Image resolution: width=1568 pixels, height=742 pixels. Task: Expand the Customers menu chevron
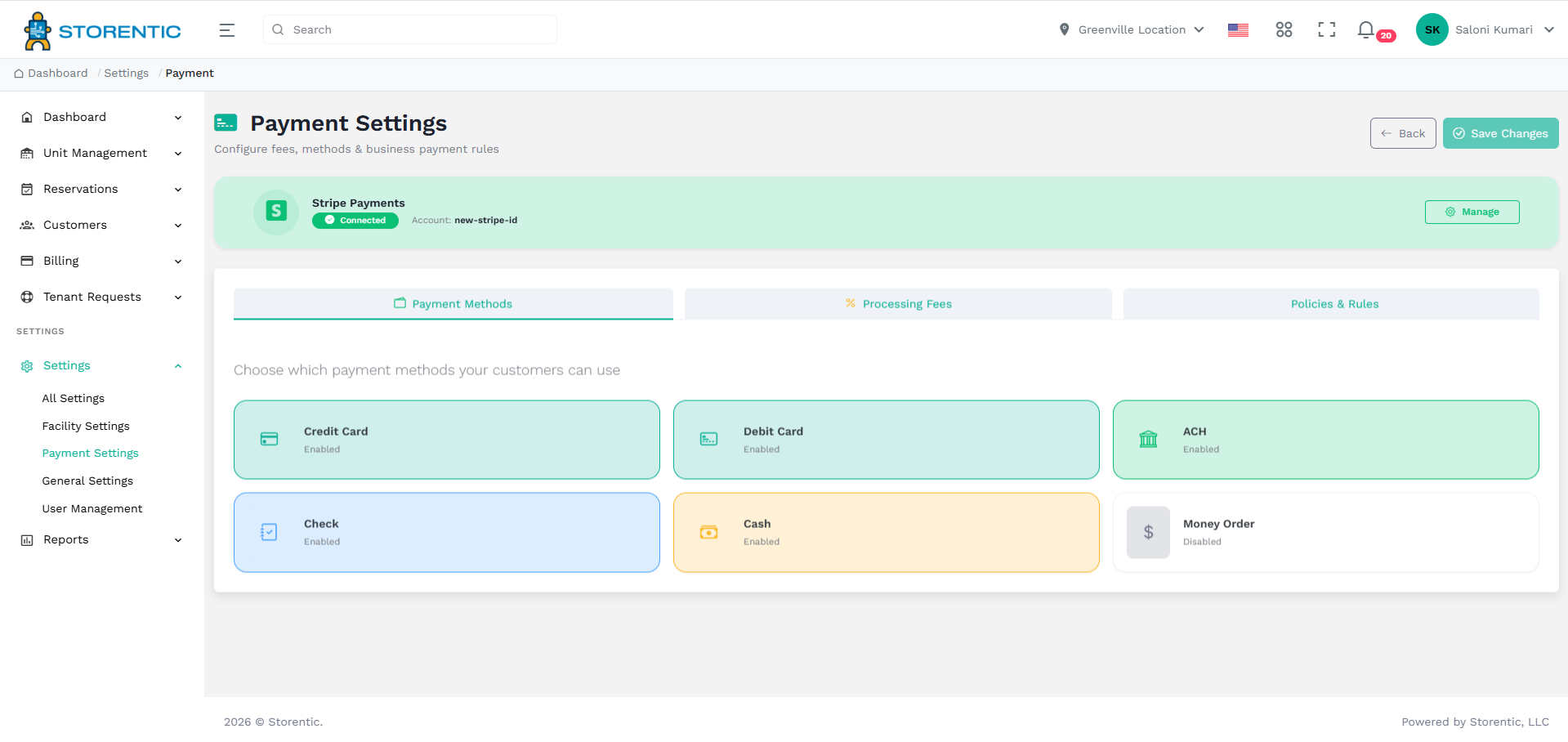tap(178, 226)
